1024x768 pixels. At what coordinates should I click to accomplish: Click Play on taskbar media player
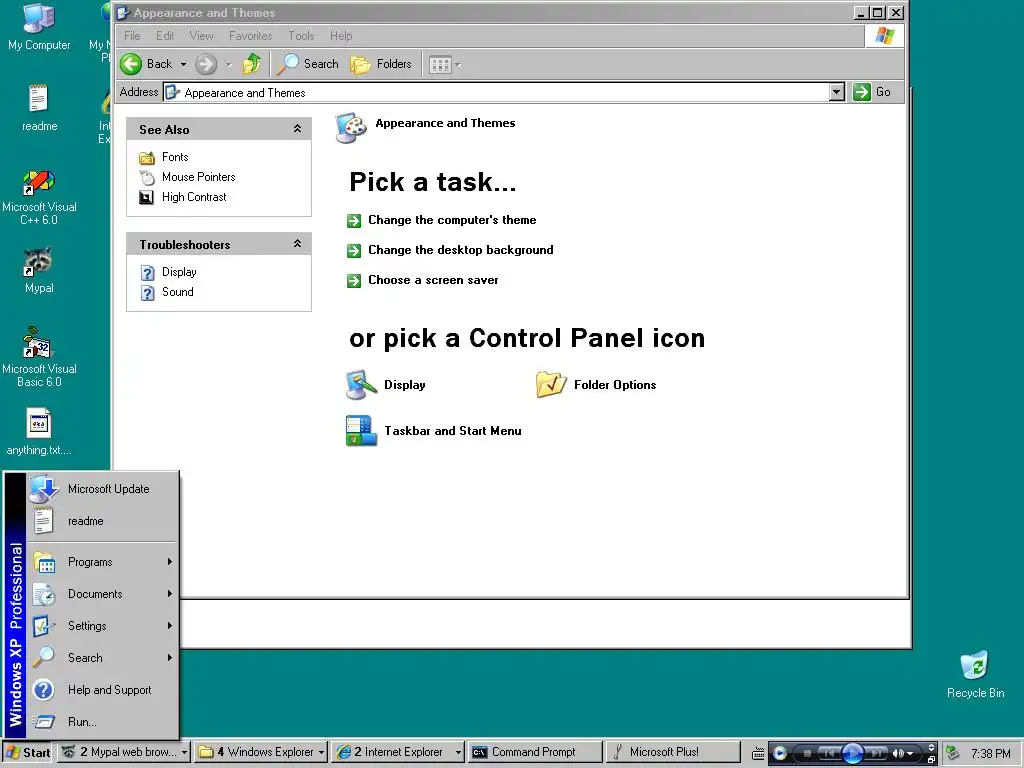coord(852,753)
